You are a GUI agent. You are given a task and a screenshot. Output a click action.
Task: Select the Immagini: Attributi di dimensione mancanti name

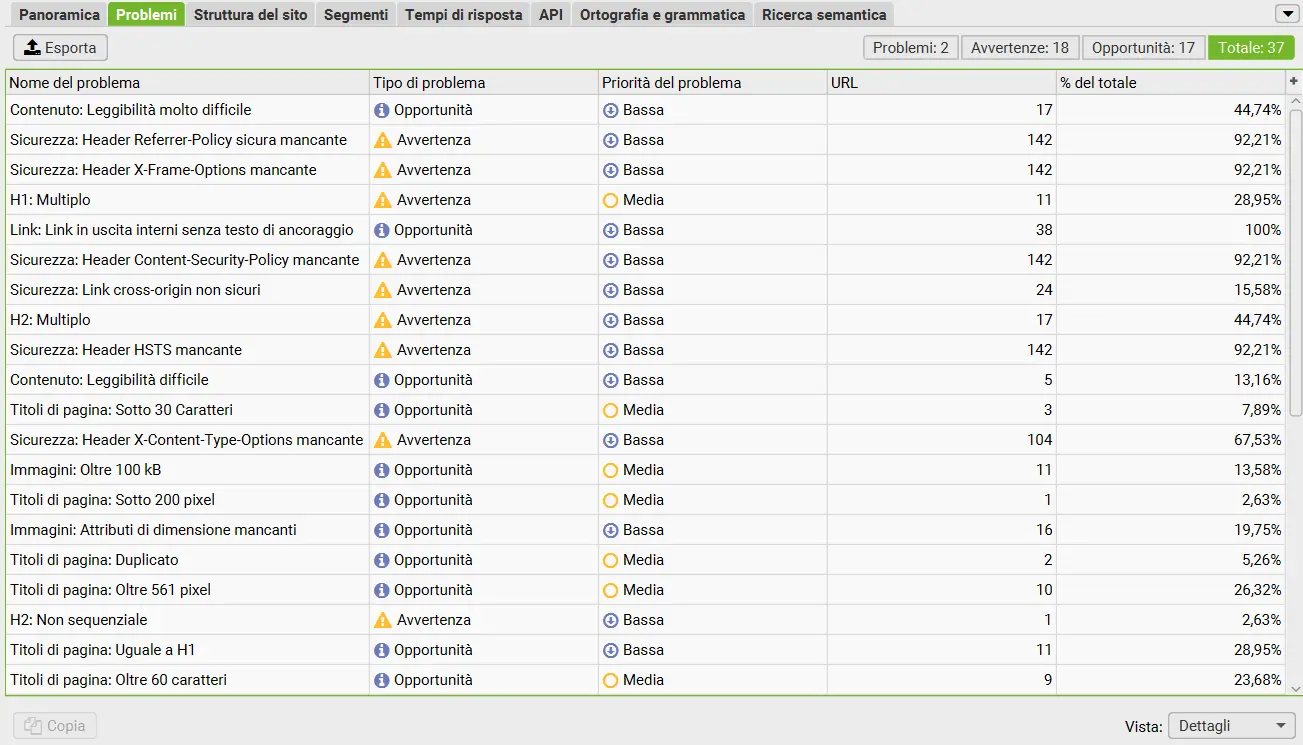click(x=153, y=530)
